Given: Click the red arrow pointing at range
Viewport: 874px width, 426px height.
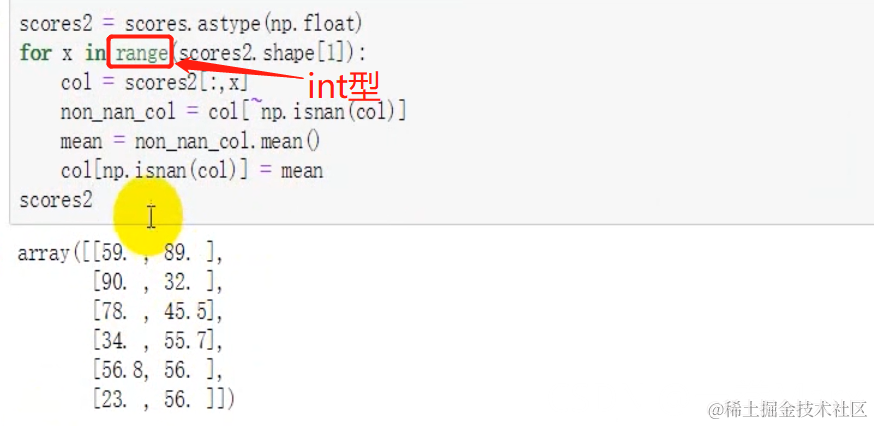Looking at the screenshot, I should 242,69.
